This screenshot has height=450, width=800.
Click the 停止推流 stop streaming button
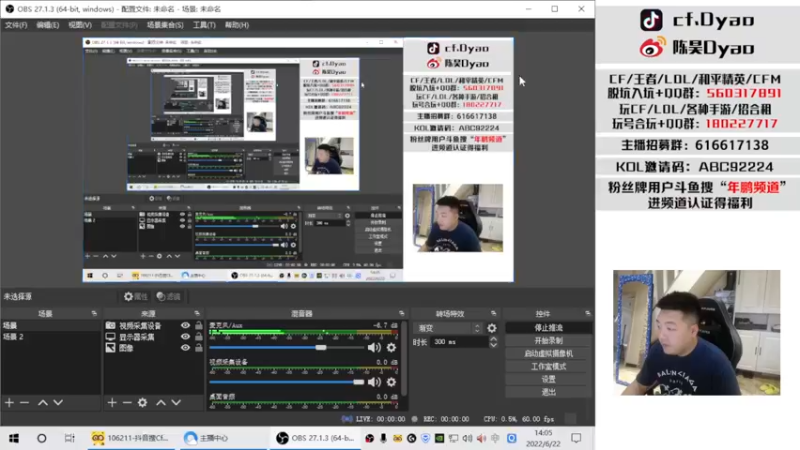click(548, 328)
